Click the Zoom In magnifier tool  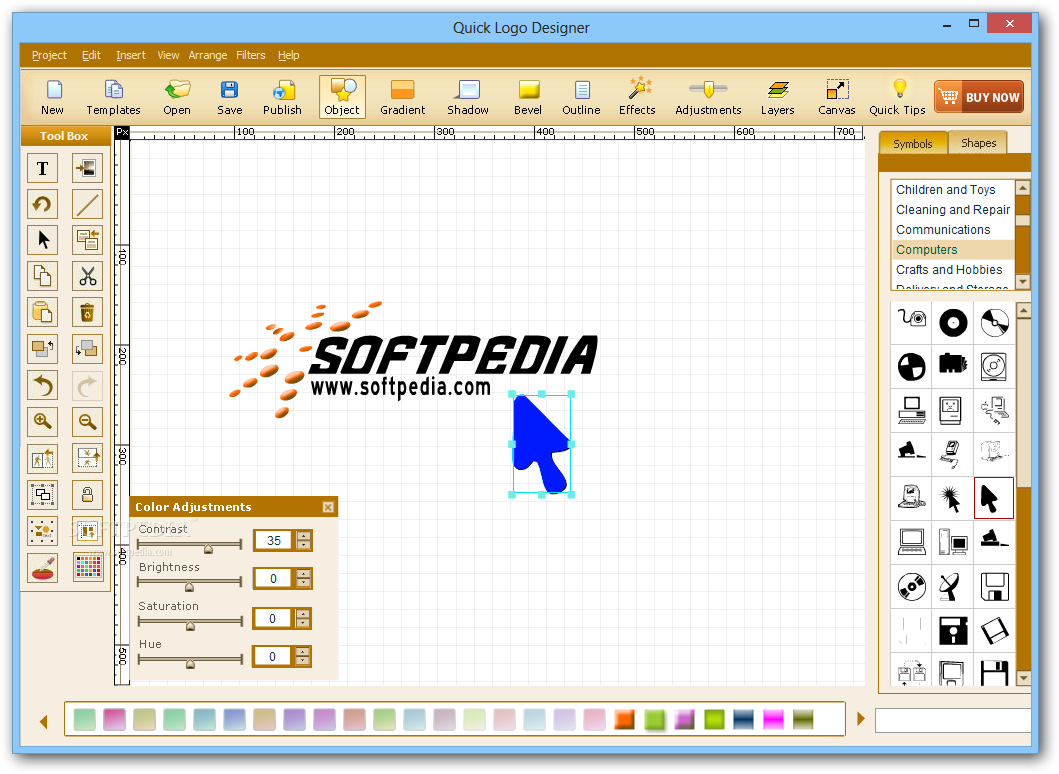43,421
